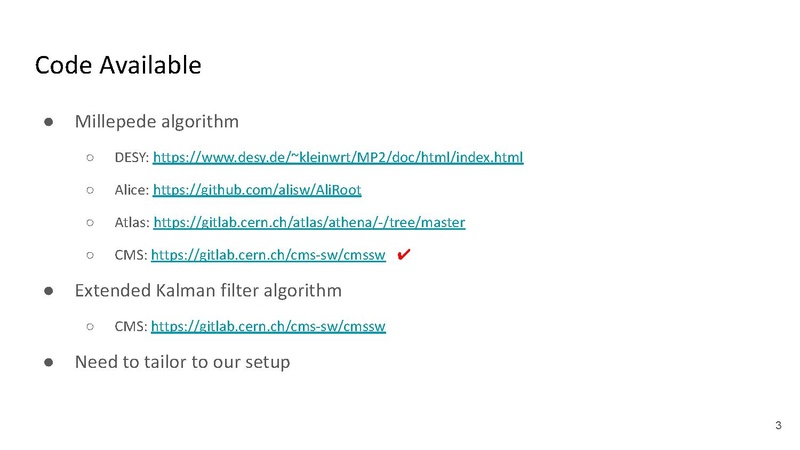Click the filled bullet beside Extended Kalman filter
Viewport: 800px width, 450px height.
pos(48,291)
